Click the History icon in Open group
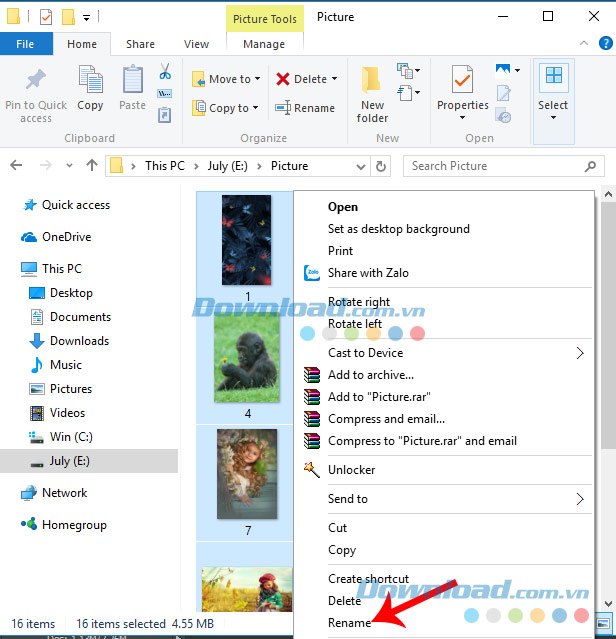 point(504,115)
